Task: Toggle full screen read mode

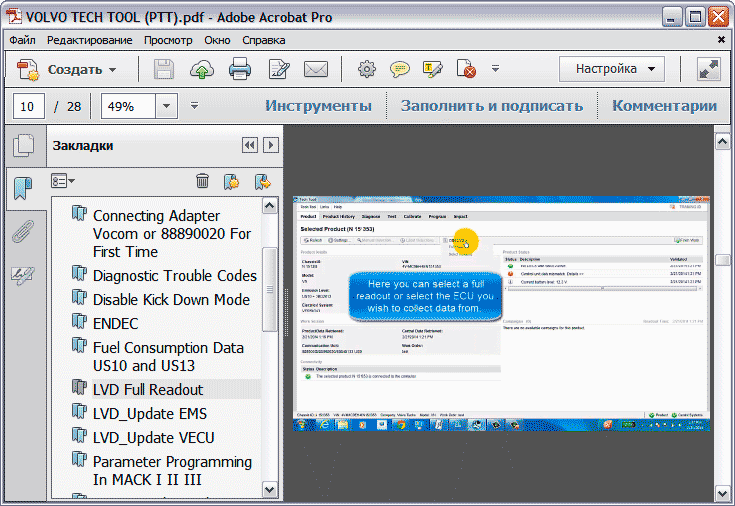Action: click(709, 69)
